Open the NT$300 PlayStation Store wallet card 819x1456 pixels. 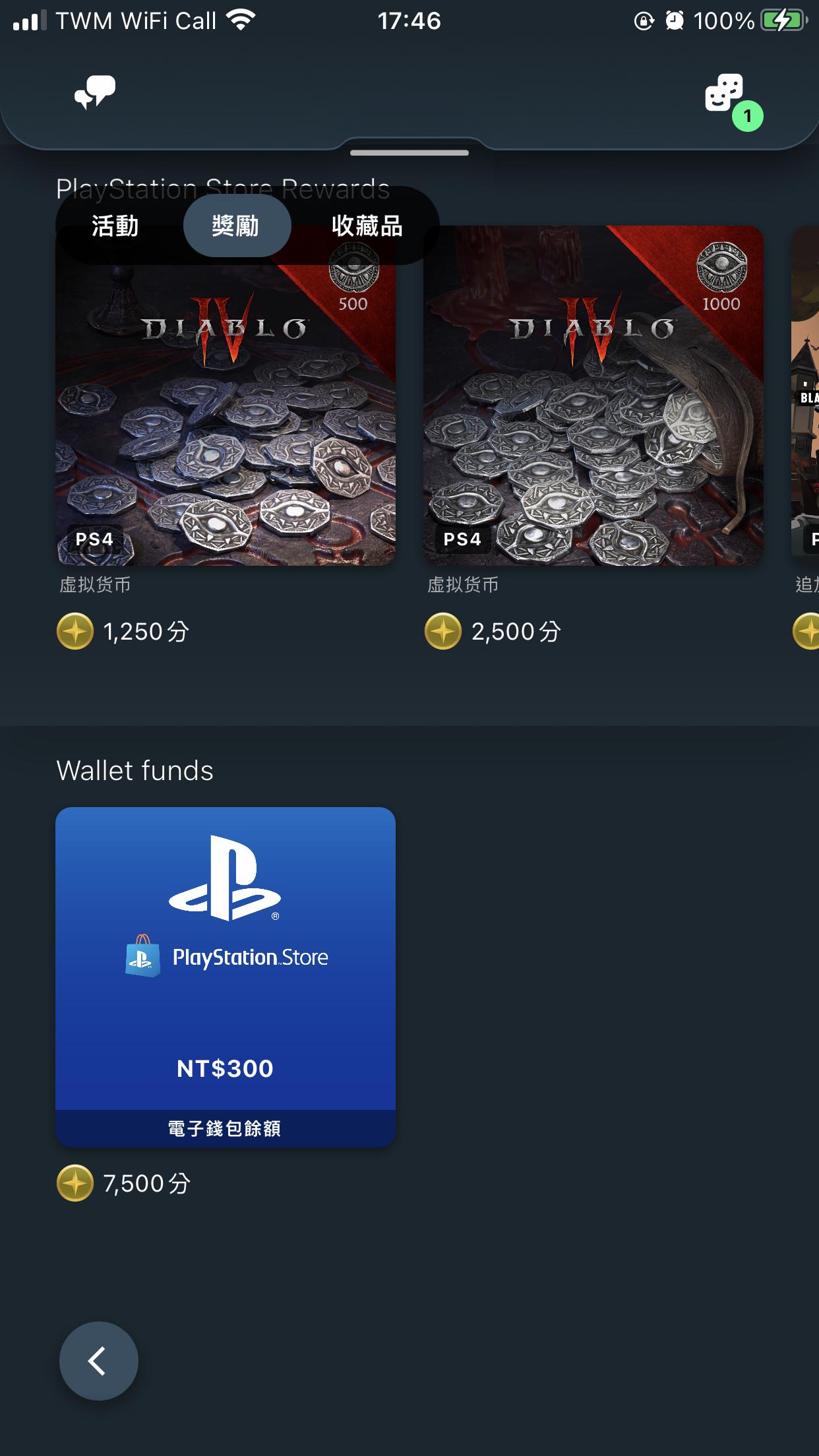(x=226, y=976)
